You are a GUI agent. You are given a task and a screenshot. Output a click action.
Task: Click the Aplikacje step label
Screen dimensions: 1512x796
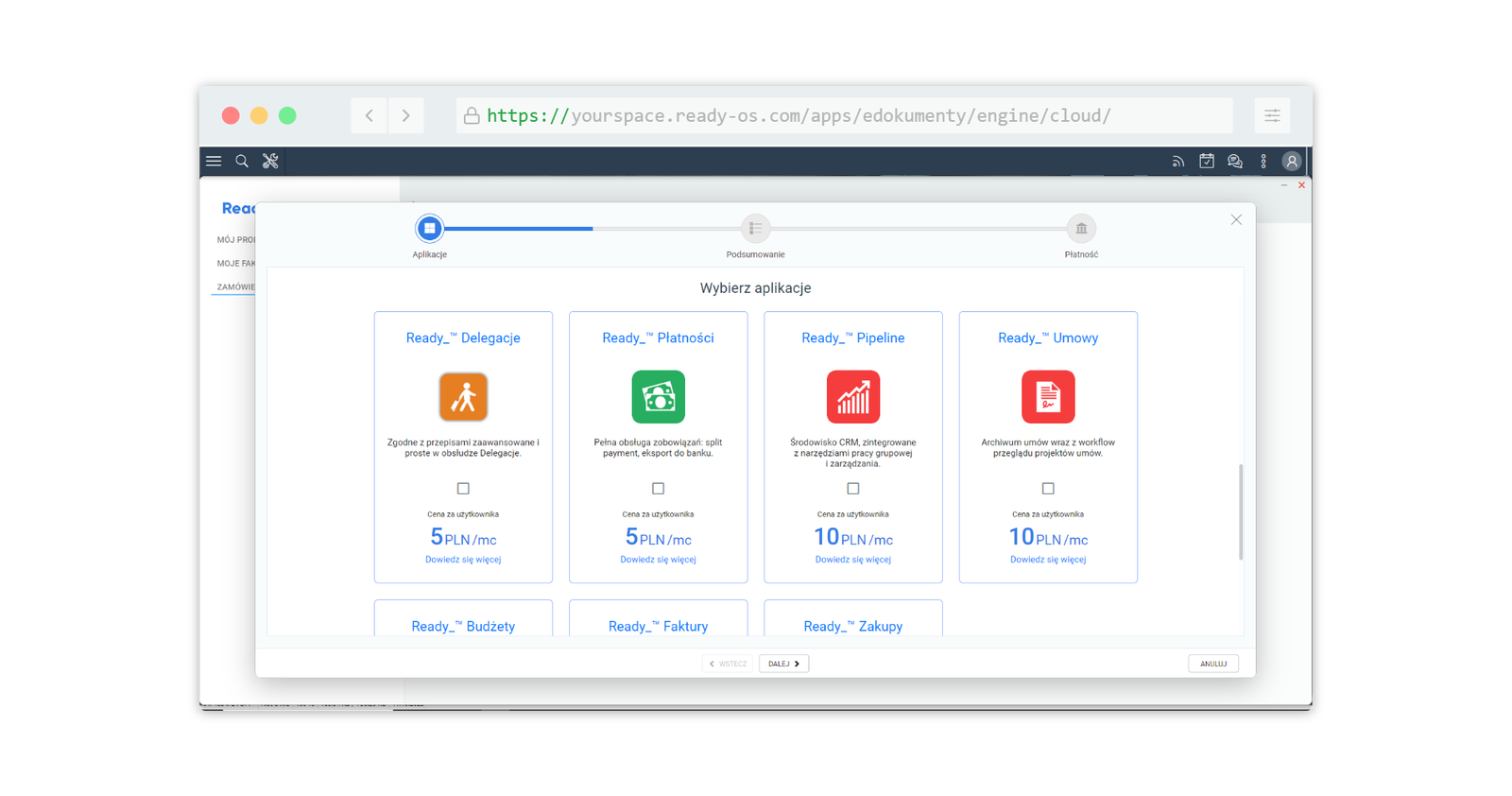(x=429, y=255)
